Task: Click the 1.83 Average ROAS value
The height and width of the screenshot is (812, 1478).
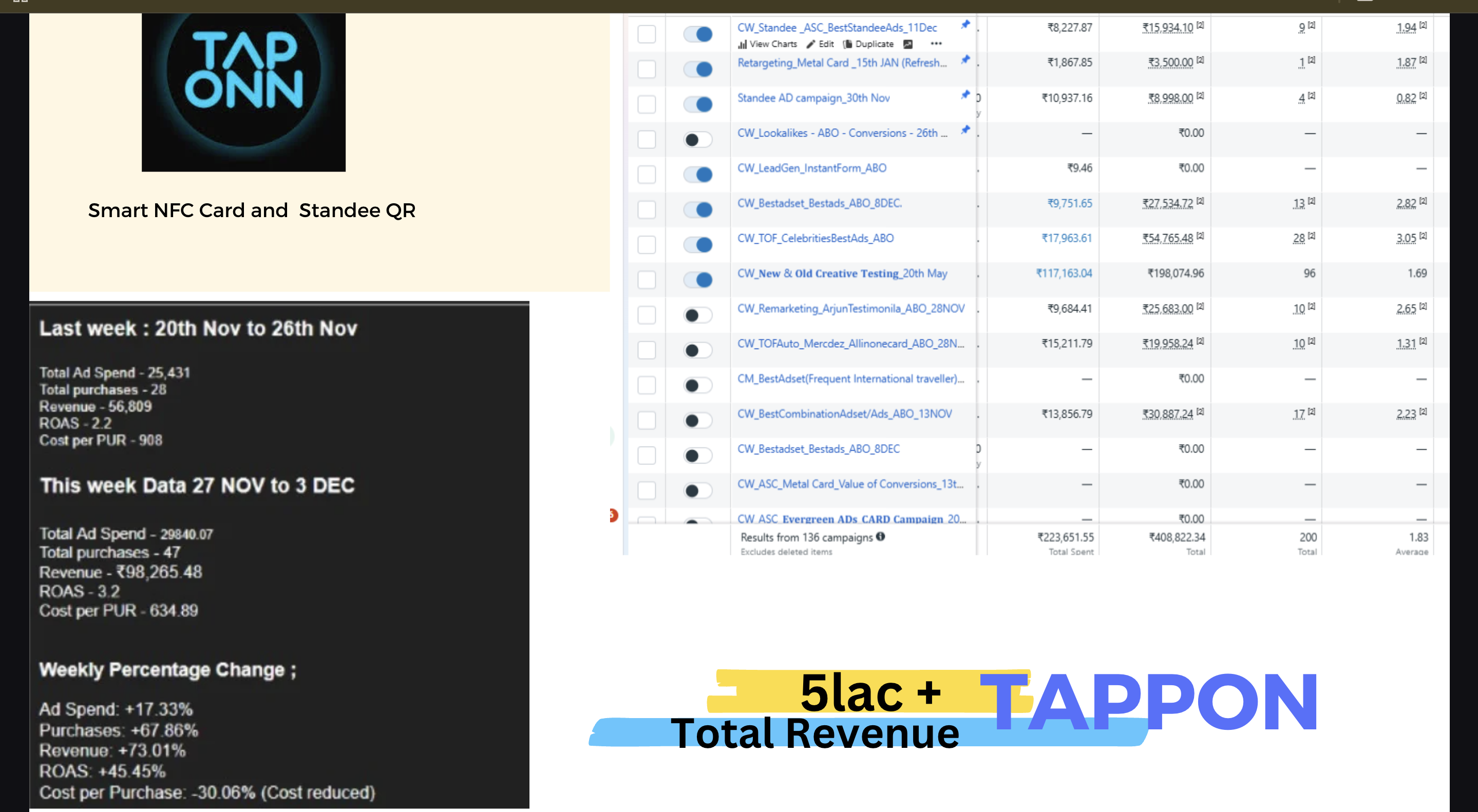Action: 1418,537
